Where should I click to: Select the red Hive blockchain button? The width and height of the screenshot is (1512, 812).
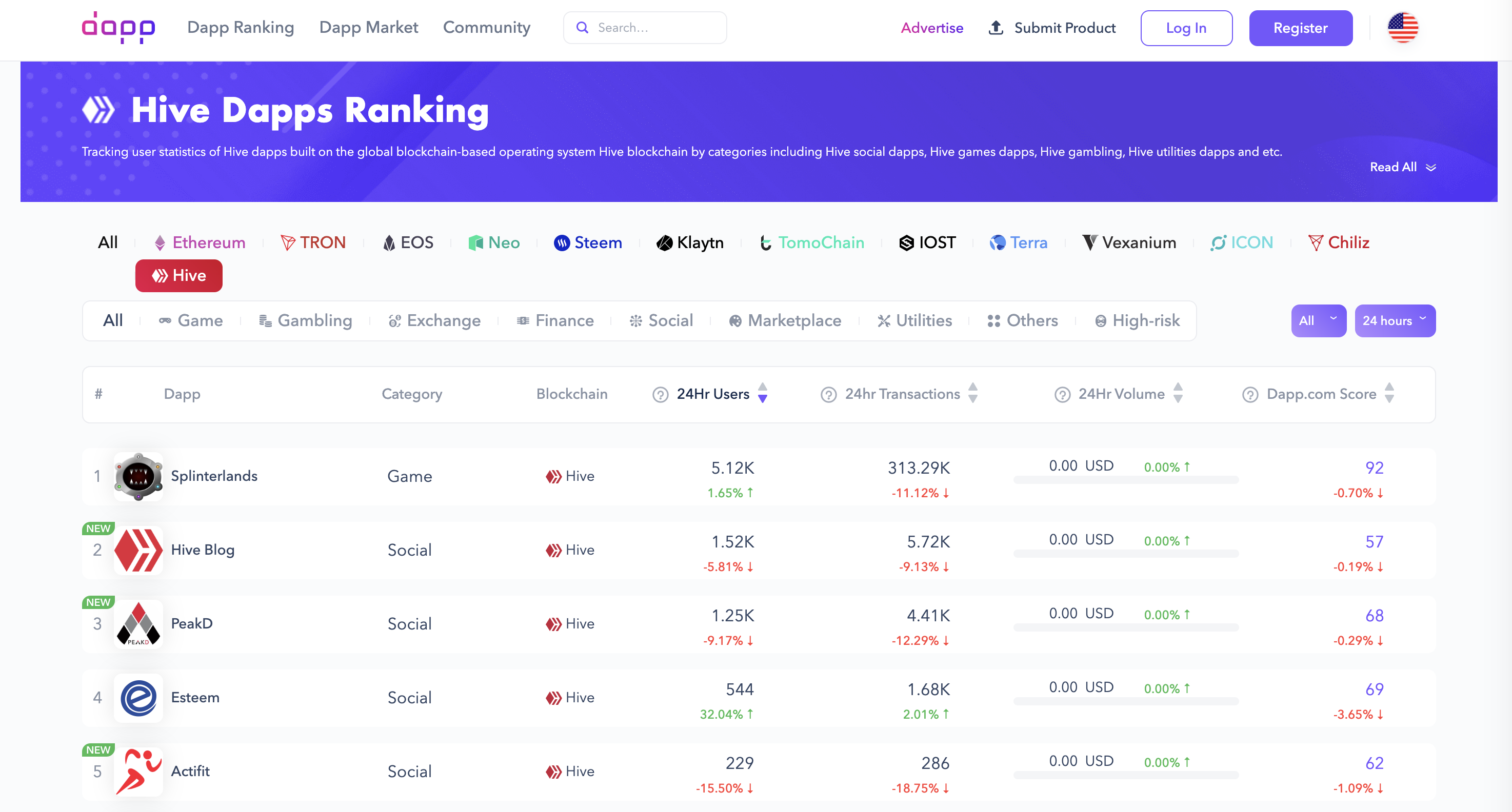pyautogui.click(x=178, y=276)
